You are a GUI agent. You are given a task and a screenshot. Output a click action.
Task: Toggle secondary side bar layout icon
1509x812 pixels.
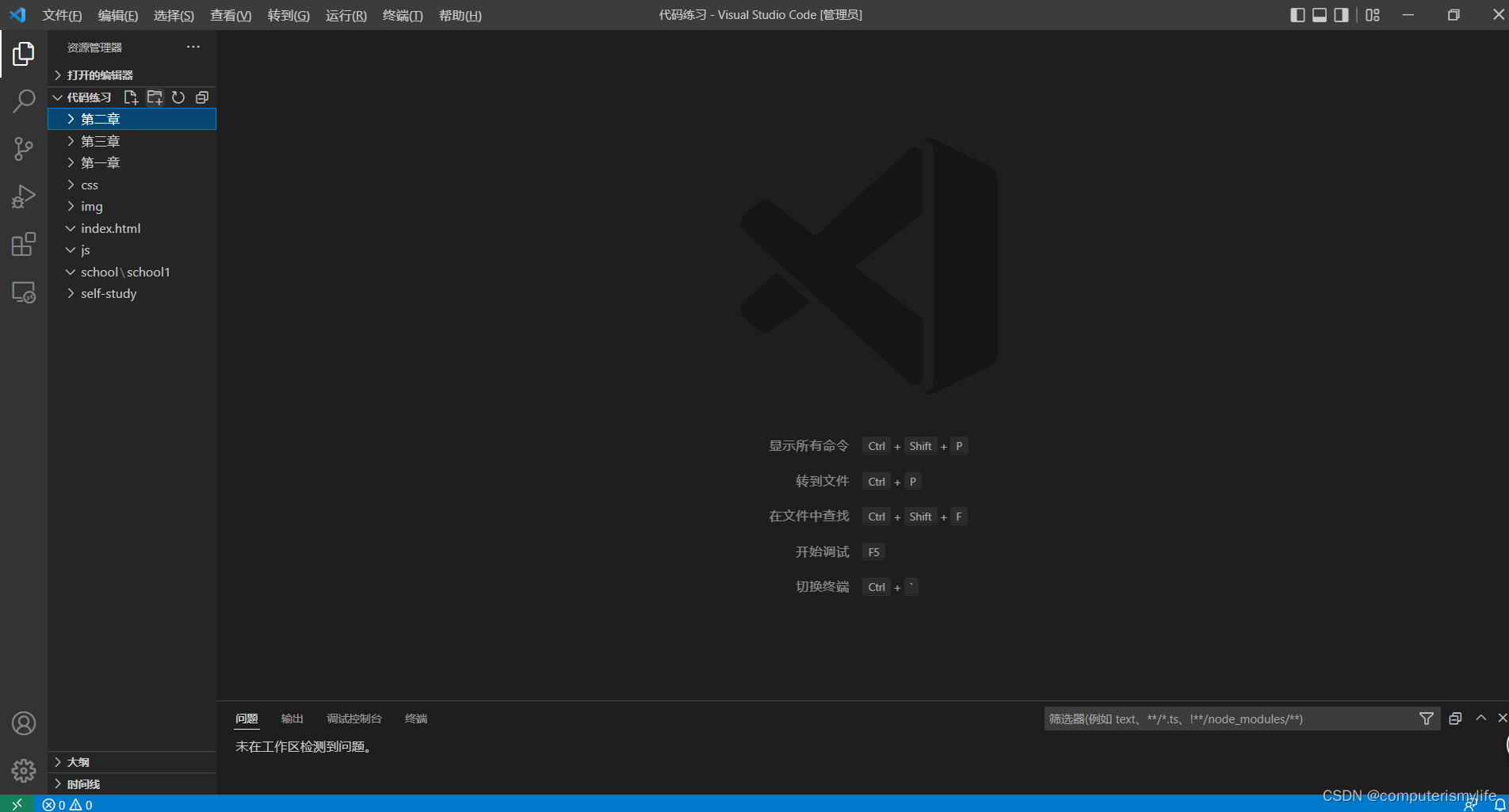coord(1341,15)
